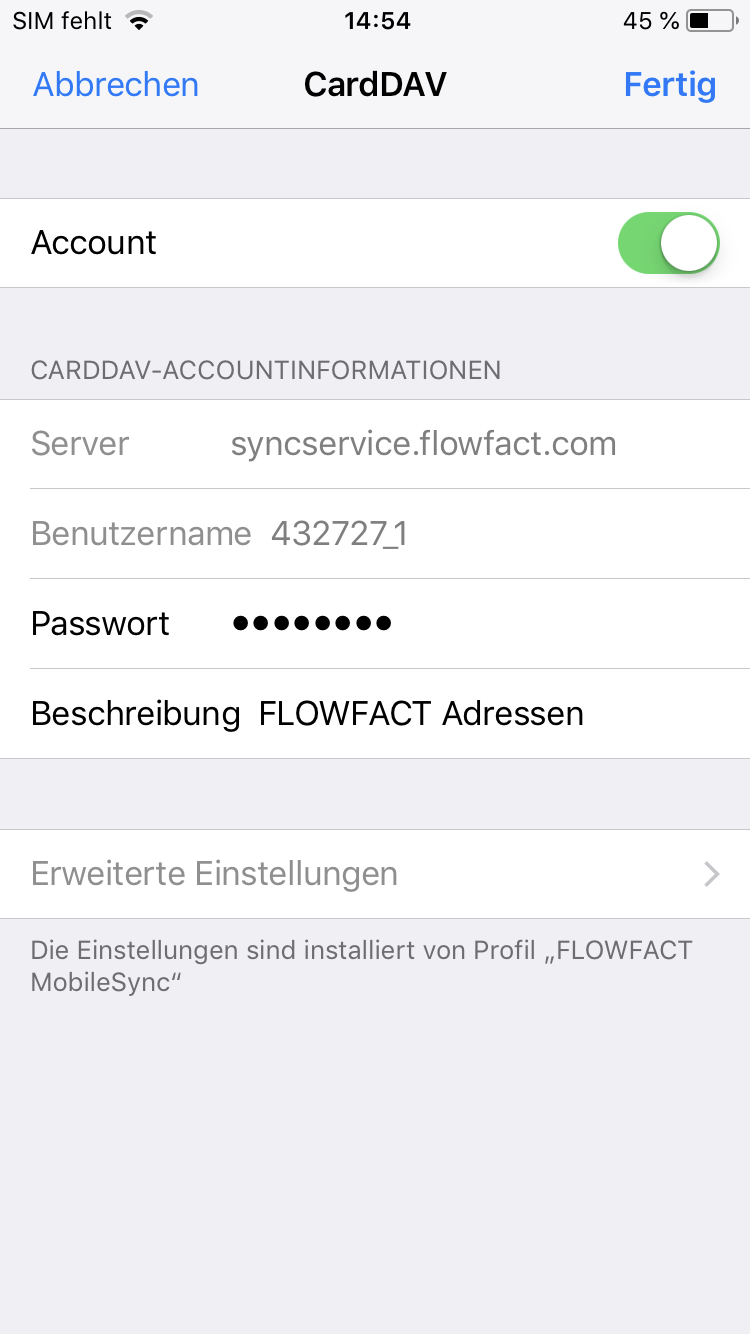Tap the Wi-Fi status icon
The image size is (750, 1334).
[x=140, y=21]
